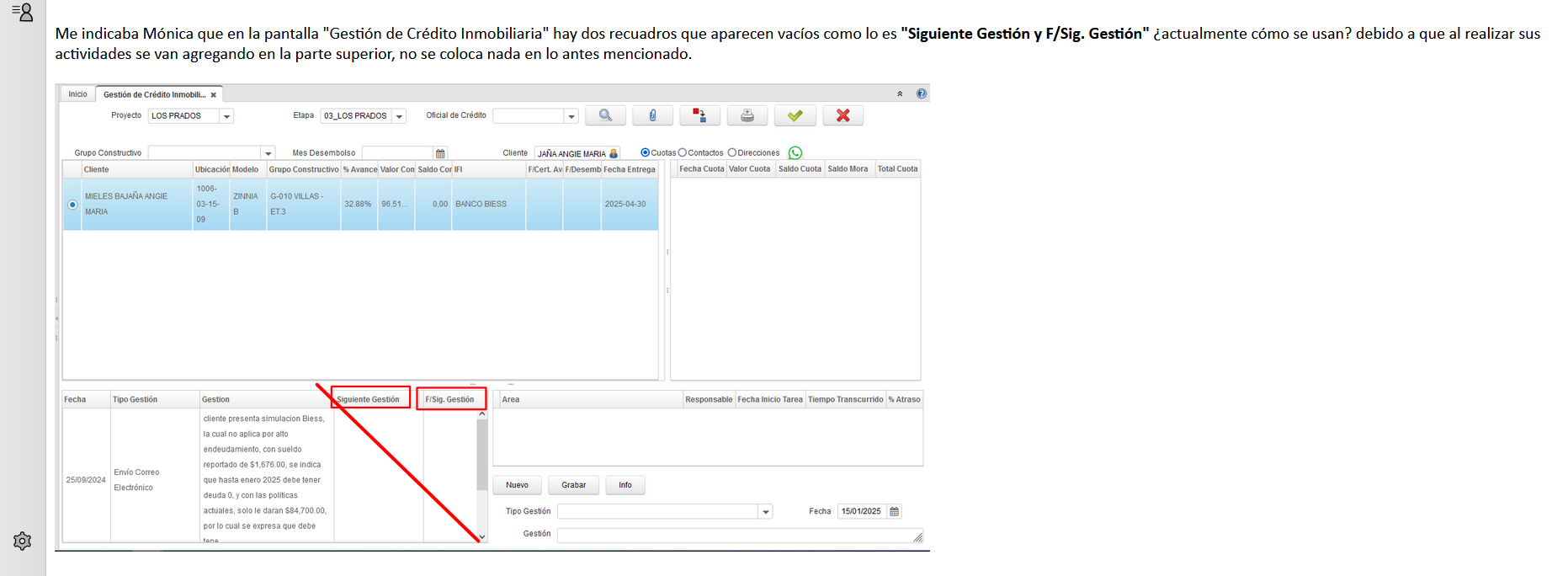The width and height of the screenshot is (1568, 576).
Task: Select the Gestión de Crédito Inmobiliaria tab
Action: click(x=154, y=94)
